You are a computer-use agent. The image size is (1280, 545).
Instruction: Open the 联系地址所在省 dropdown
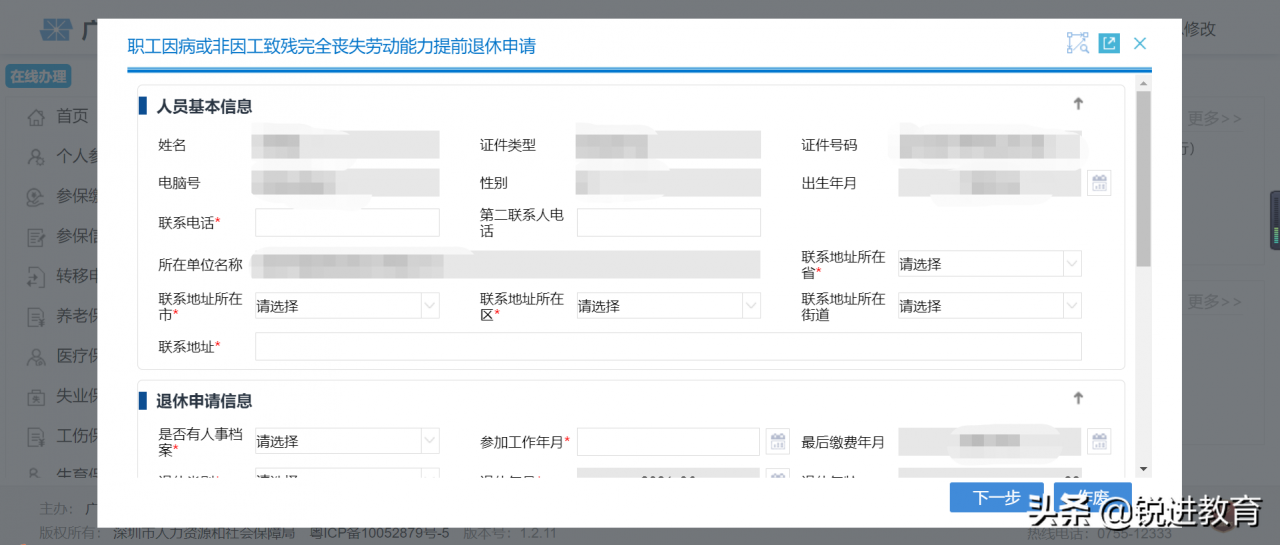tap(990, 264)
